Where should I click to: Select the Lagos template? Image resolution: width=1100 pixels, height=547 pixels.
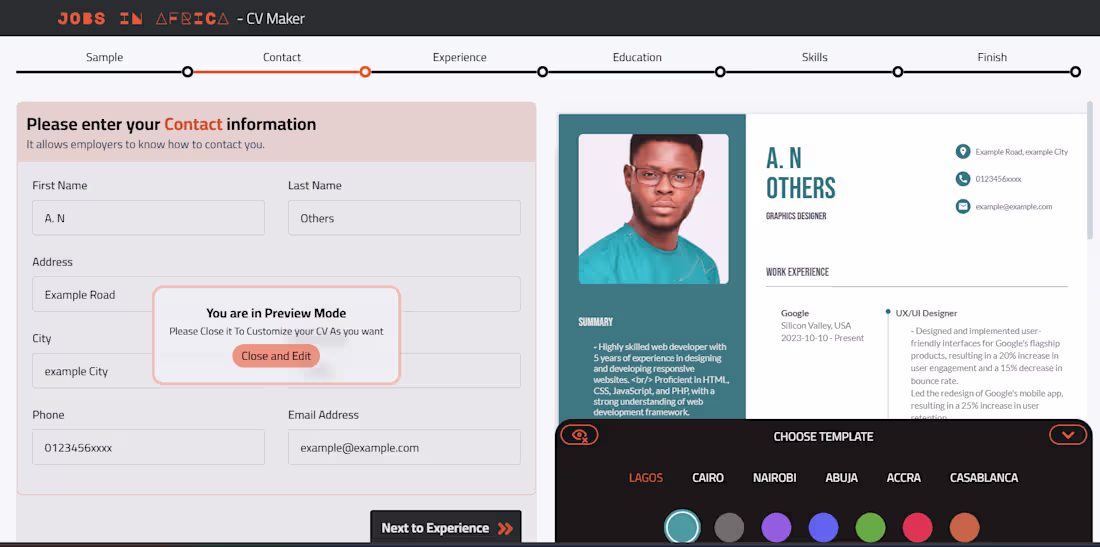coord(646,478)
